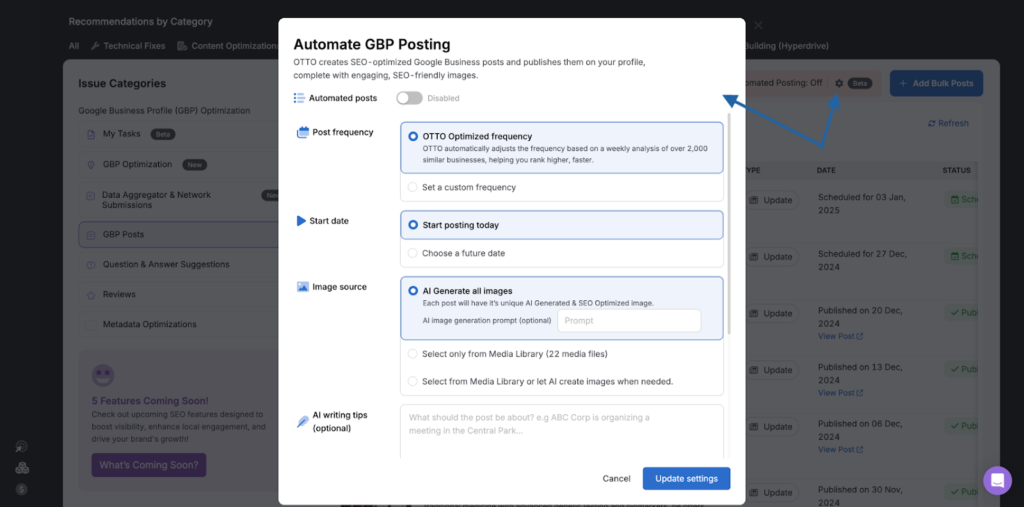Focus the AI image generation Prompt field
This screenshot has height=507, width=1024.
pyautogui.click(x=629, y=321)
